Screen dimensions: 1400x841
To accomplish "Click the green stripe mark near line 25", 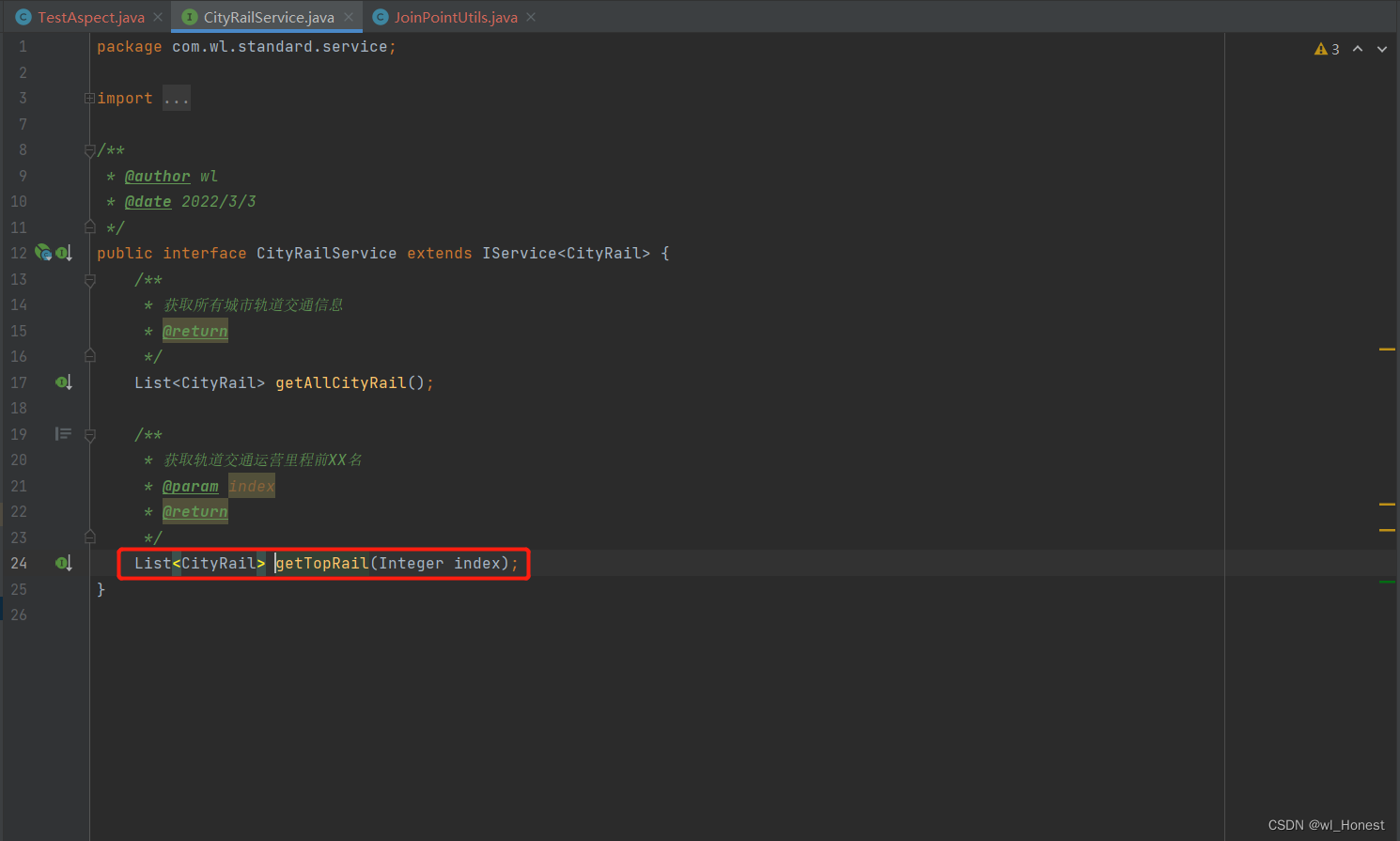I will pyautogui.click(x=1387, y=582).
